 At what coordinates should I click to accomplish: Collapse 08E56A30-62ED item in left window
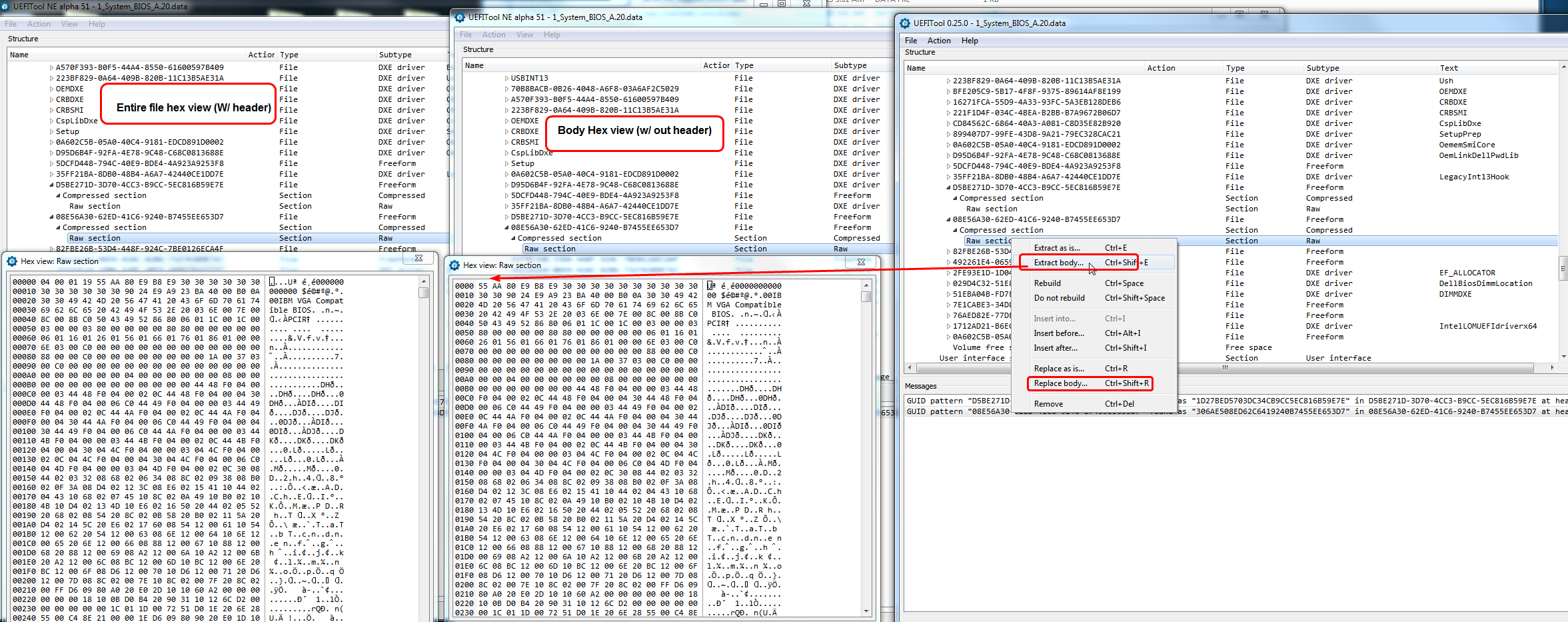click(51, 217)
